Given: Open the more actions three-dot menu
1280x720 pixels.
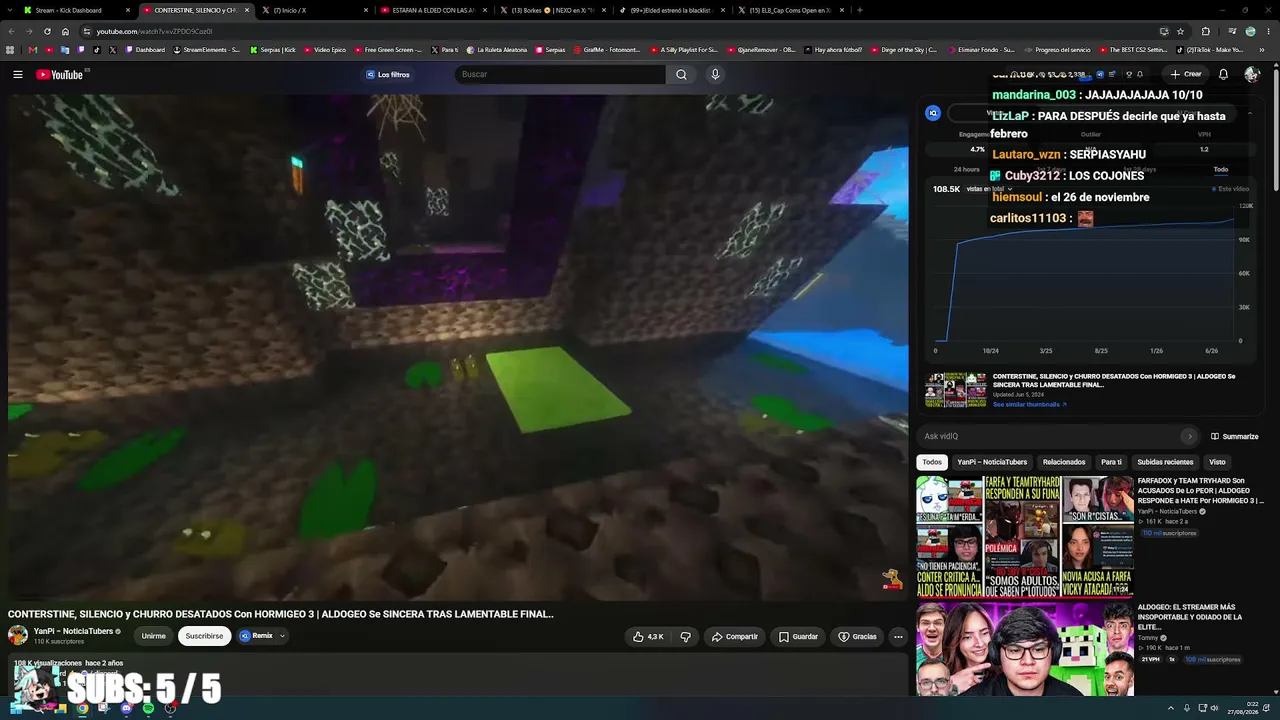Looking at the screenshot, I should pos(898,636).
